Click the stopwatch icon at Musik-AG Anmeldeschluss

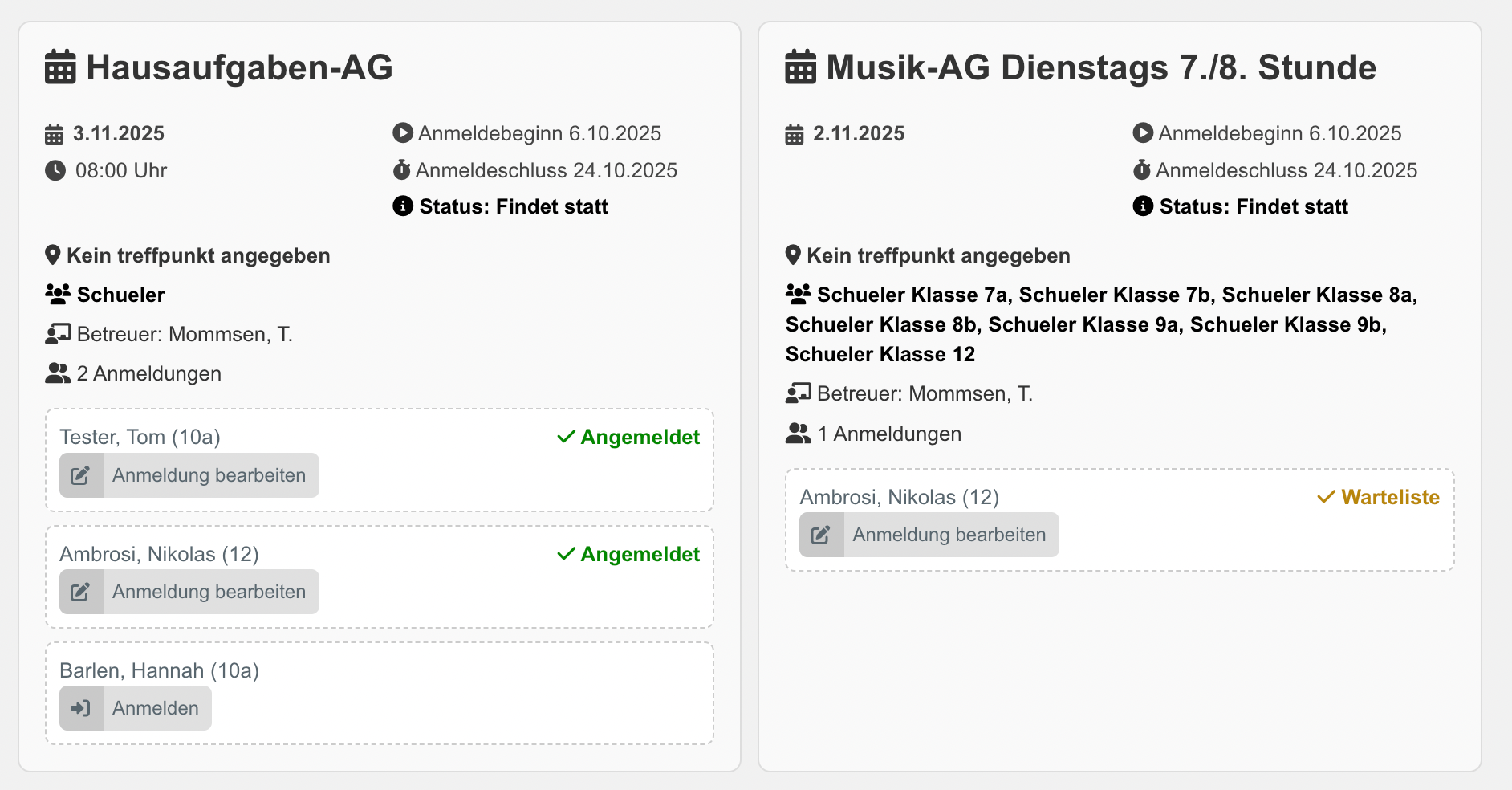[1142, 170]
